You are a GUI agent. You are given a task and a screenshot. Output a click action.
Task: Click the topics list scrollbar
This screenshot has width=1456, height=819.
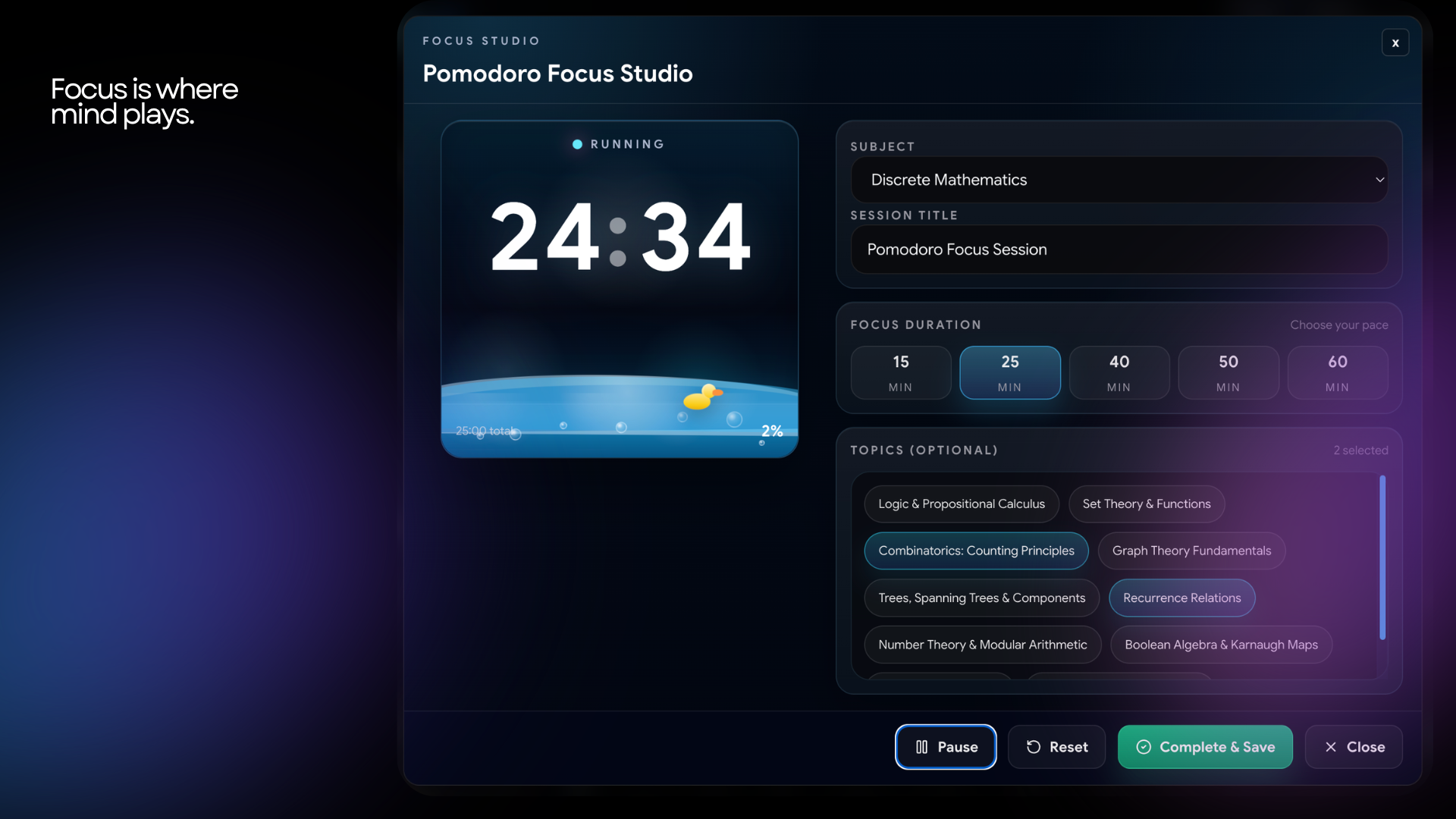coord(1382,557)
